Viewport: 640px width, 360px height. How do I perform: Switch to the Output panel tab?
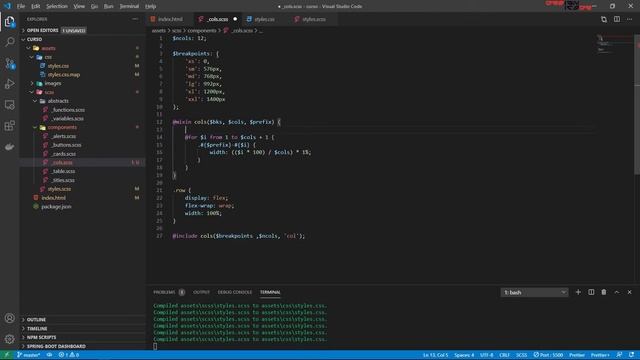click(201, 292)
